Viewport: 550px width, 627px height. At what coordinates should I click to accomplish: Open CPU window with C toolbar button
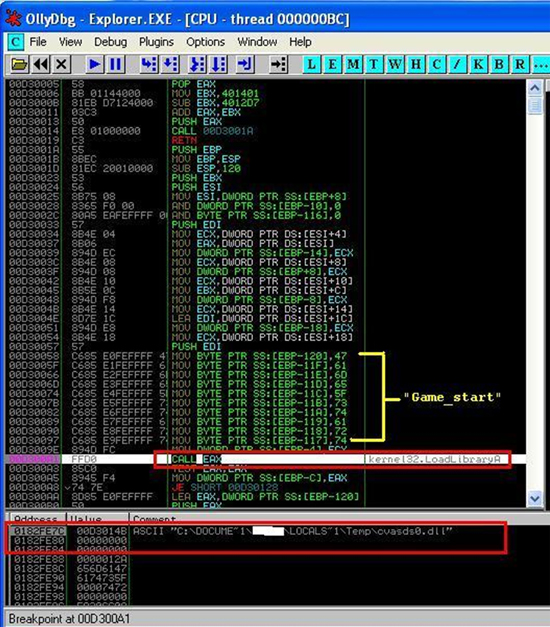click(x=437, y=64)
